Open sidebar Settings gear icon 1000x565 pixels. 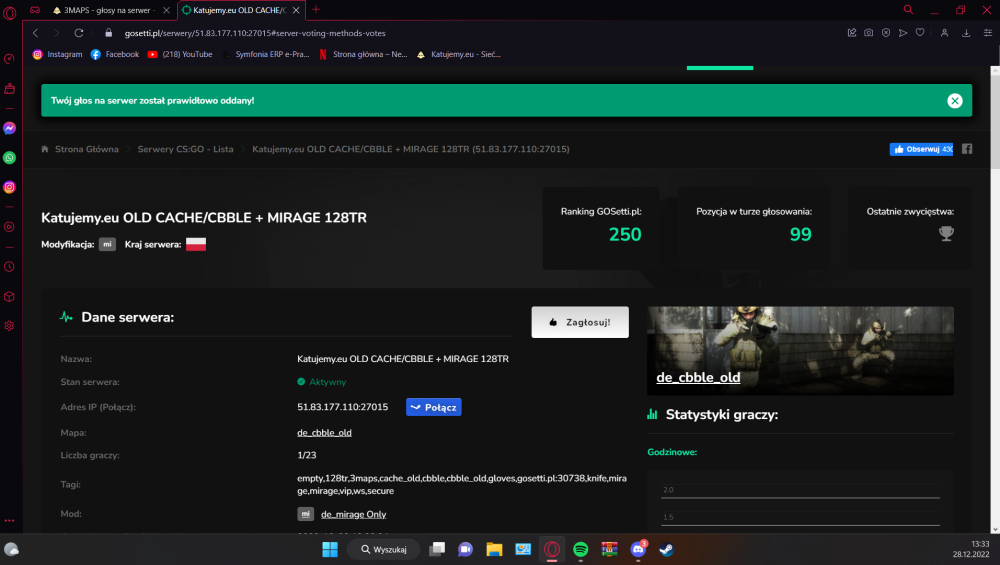tap(10, 326)
